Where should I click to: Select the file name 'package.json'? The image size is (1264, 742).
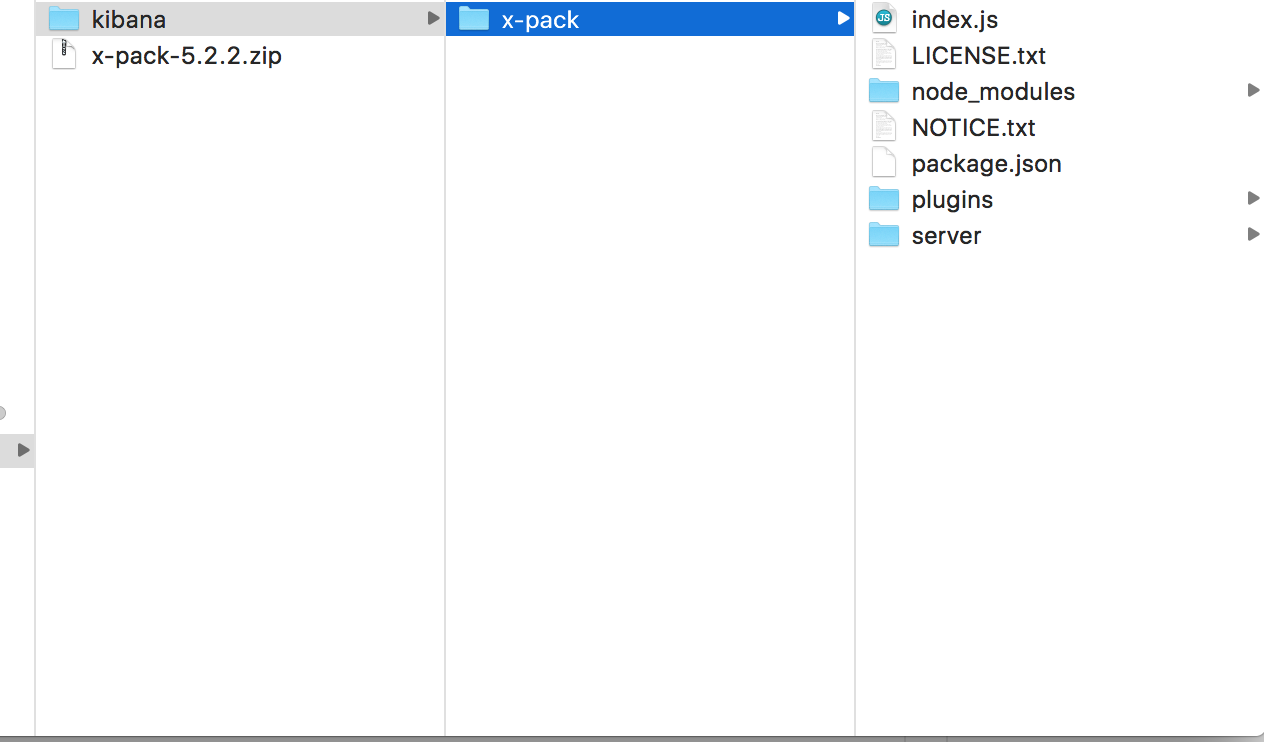987,164
